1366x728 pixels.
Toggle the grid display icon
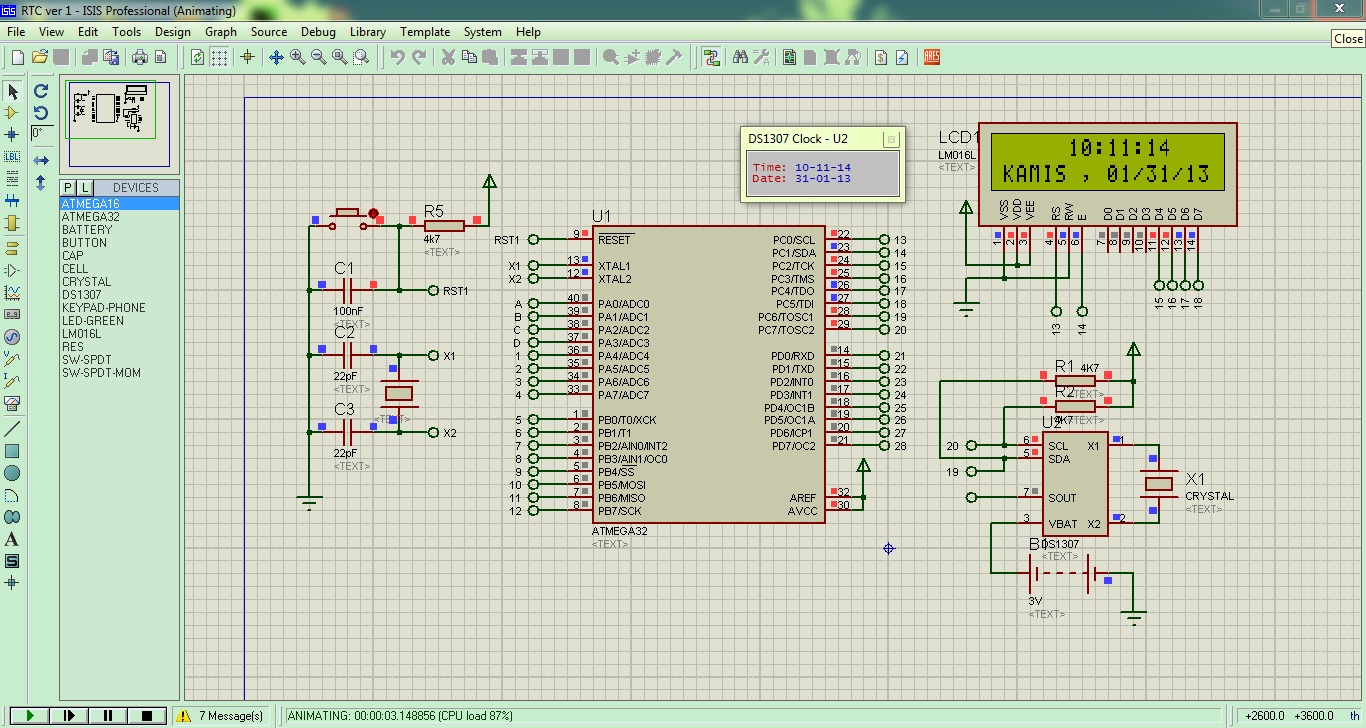[219, 57]
